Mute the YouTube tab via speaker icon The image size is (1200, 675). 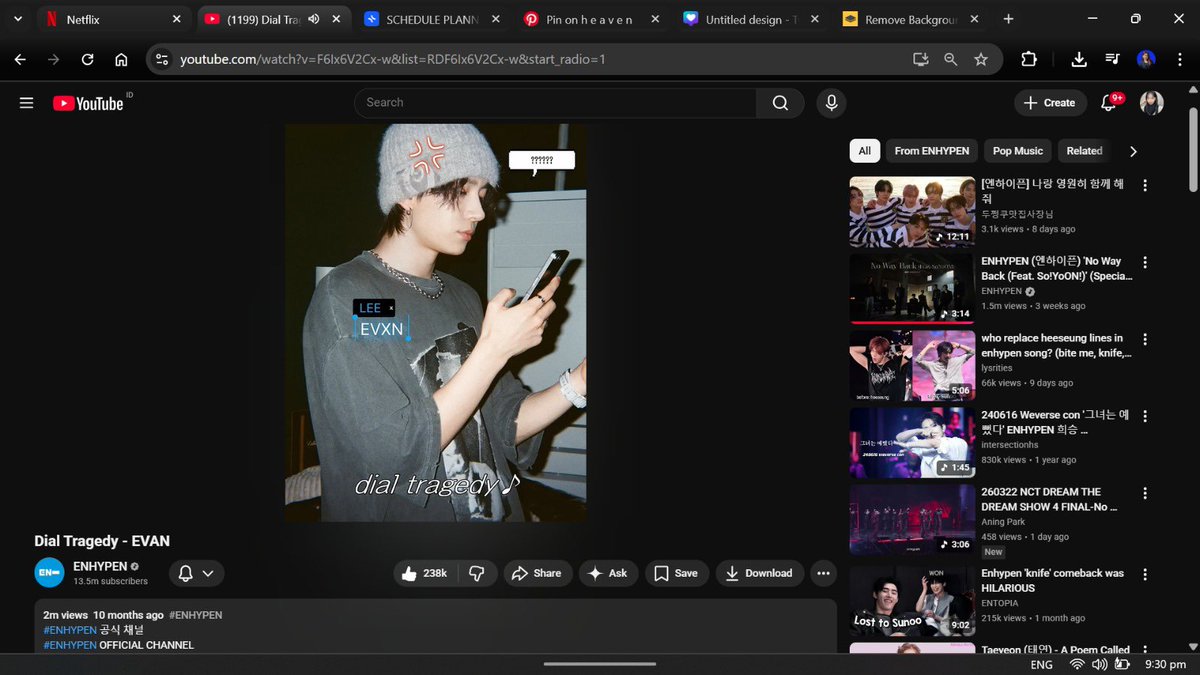(x=314, y=19)
